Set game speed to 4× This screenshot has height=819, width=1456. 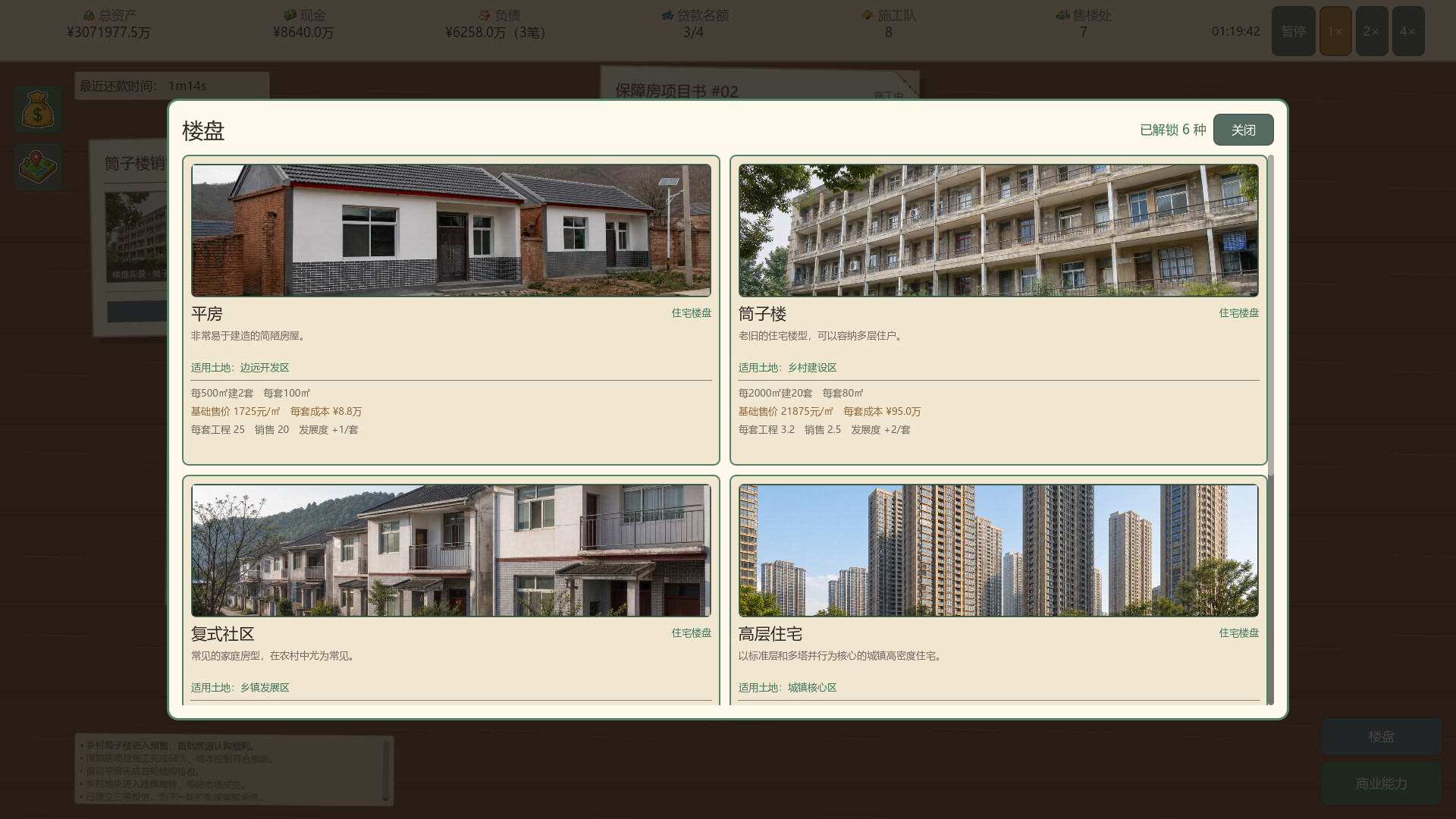coord(1408,31)
